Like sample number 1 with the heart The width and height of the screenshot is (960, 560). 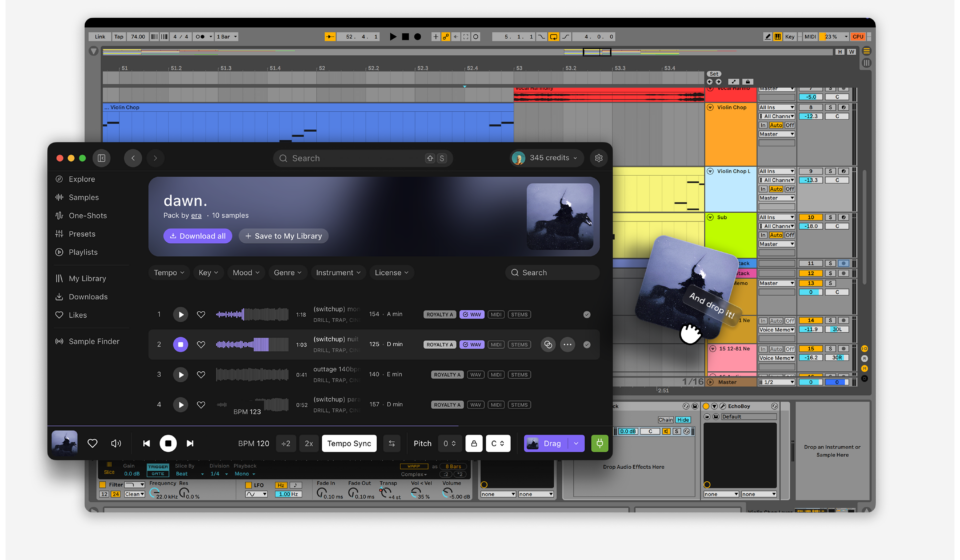pyautogui.click(x=201, y=315)
